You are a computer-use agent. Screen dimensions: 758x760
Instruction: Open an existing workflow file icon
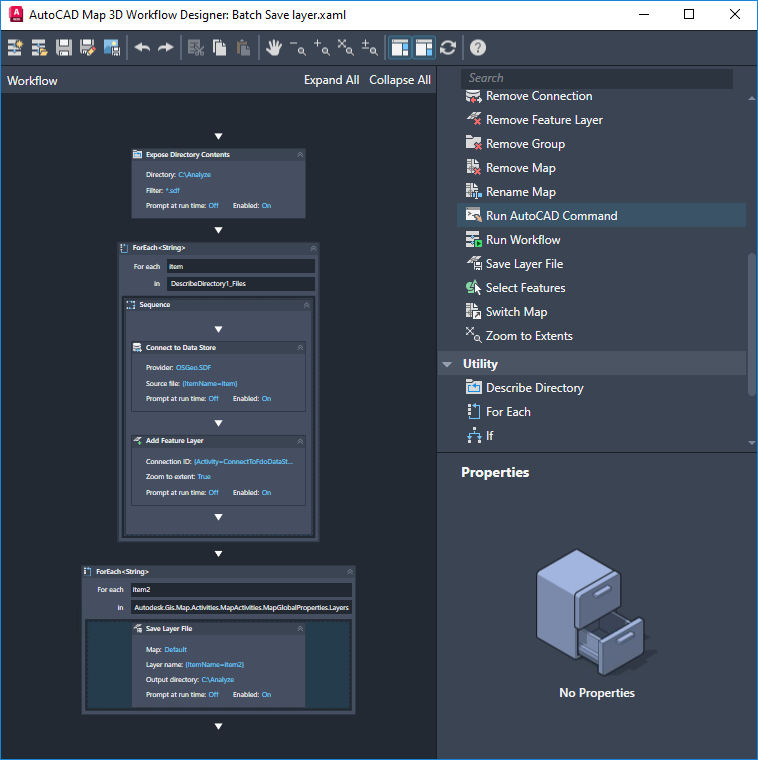pos(39,48)
